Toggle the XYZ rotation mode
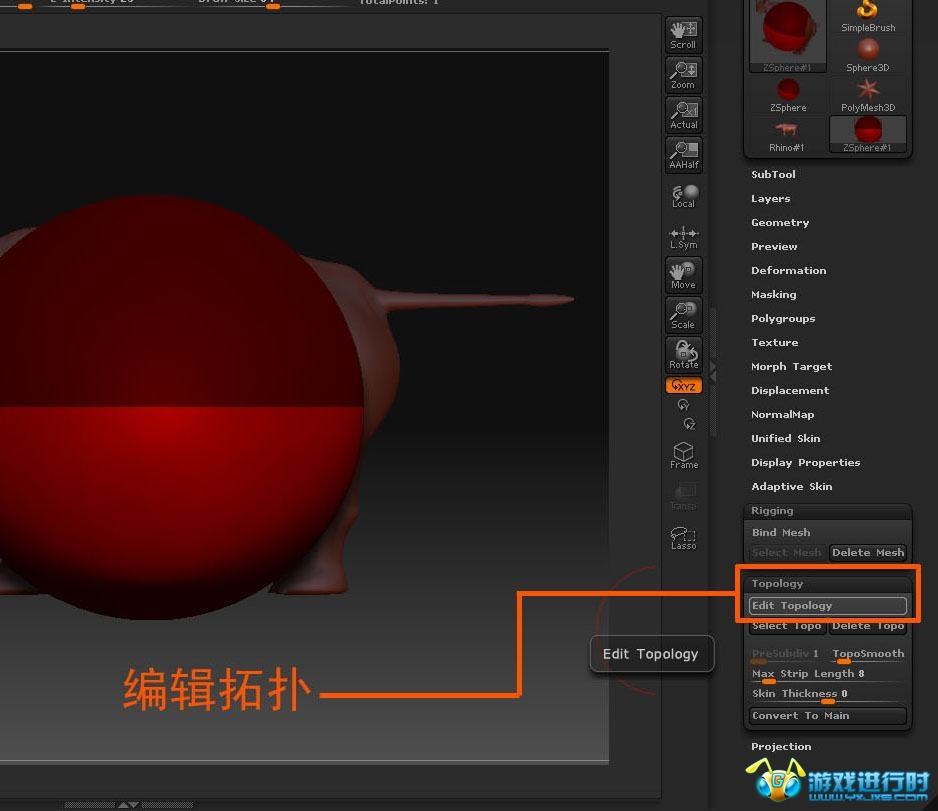Image resolution: width=938 pixels, height=811 pixels. click(684, 385)
